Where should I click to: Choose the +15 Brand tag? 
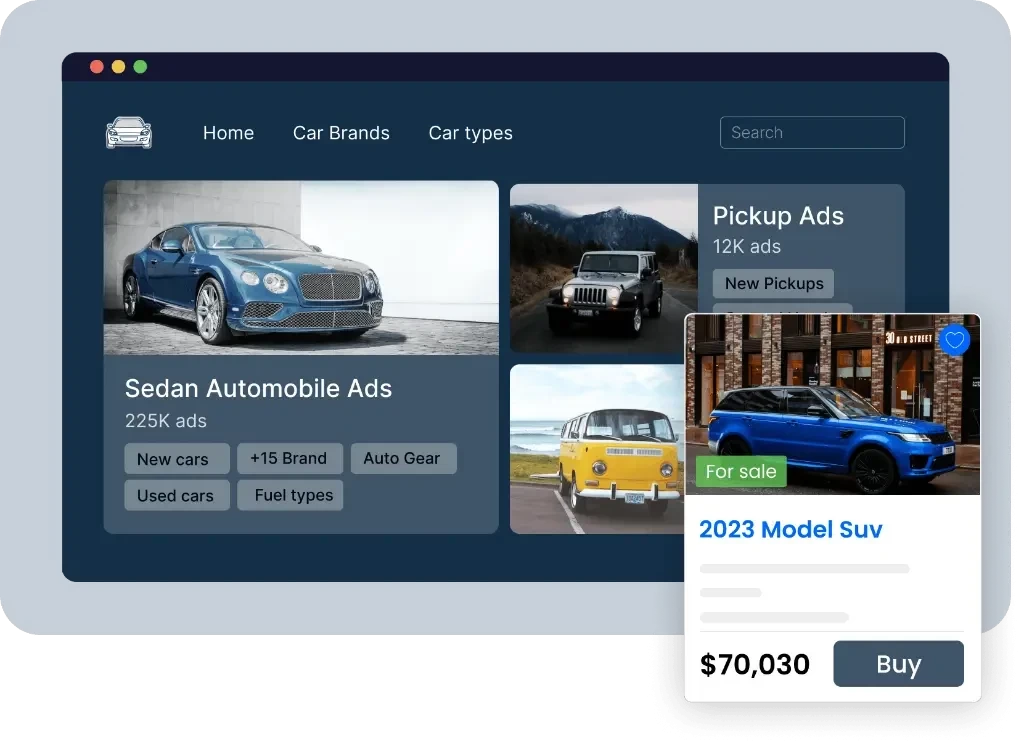pyautogui.click(x=289, y=458)
